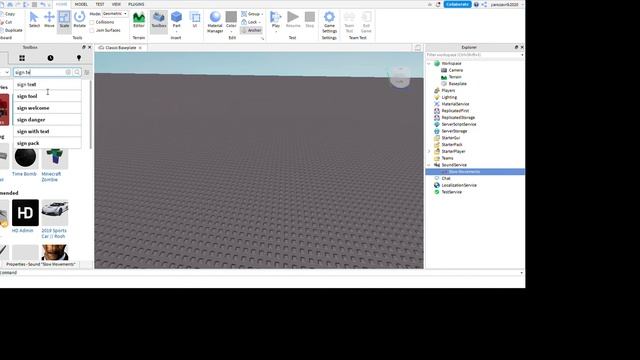640x360 pixels.
Task: Open the Explorer filter dropdown arrow
Action: click(522, 55)
